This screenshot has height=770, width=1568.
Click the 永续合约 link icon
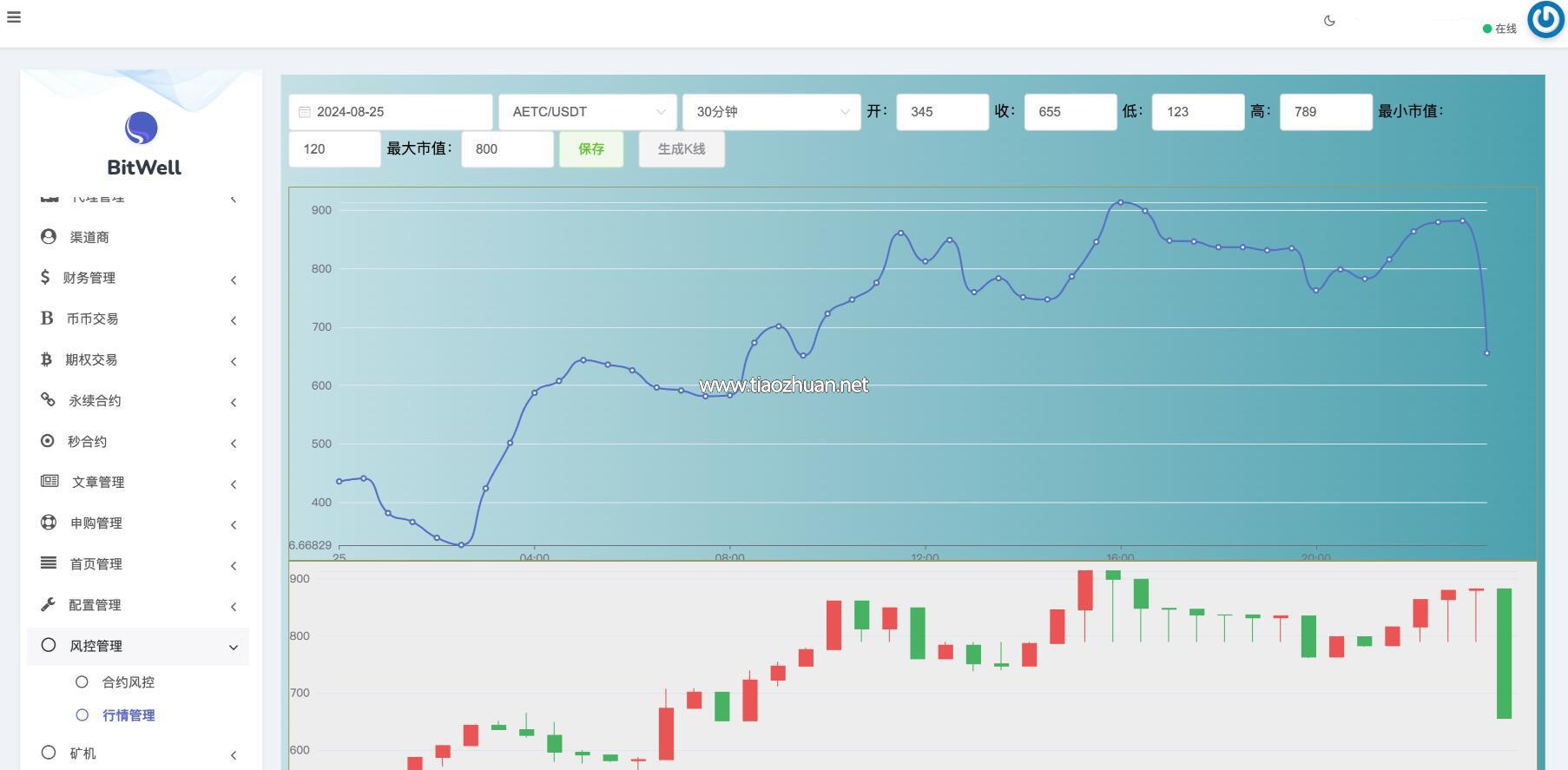[49, 400]
